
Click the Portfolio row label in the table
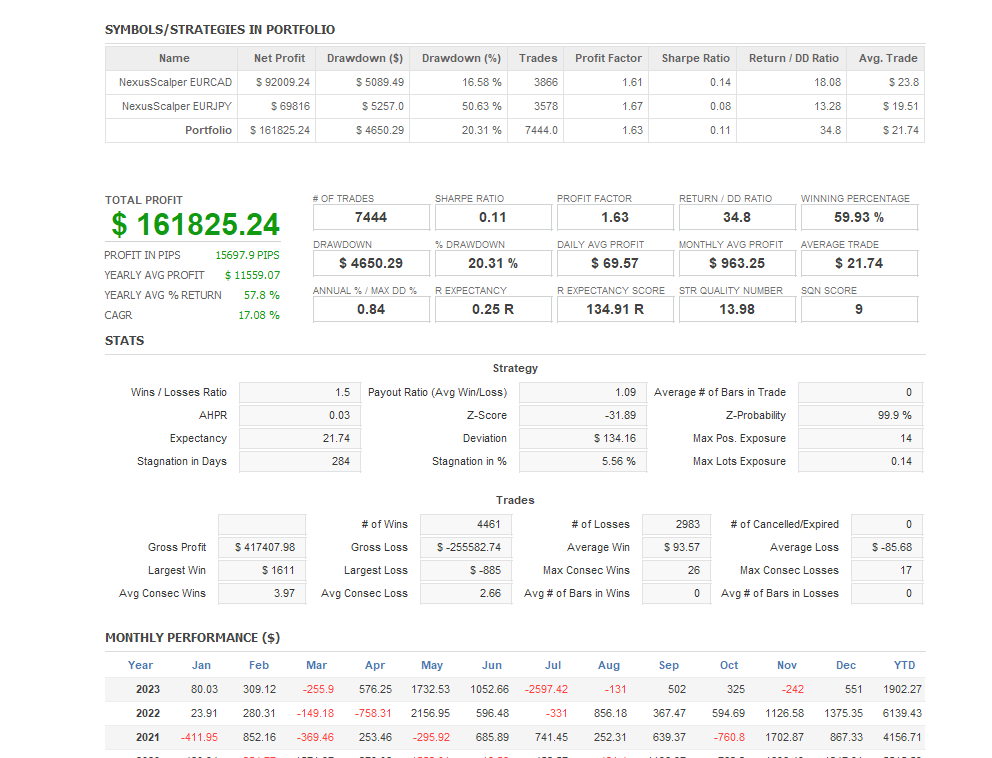click(208, 130)
